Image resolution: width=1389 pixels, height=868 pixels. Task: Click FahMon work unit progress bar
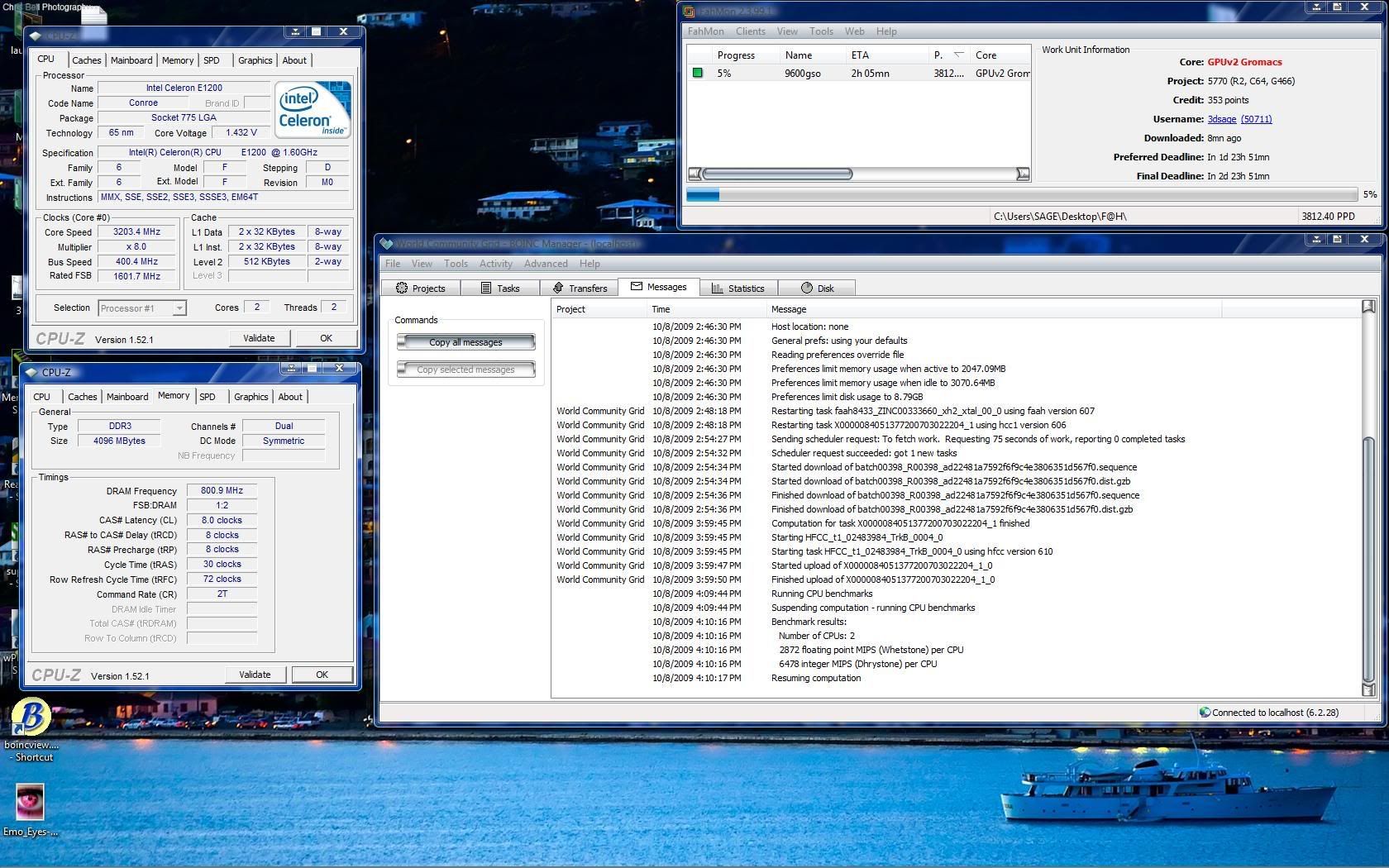[x=1022, y=194]
